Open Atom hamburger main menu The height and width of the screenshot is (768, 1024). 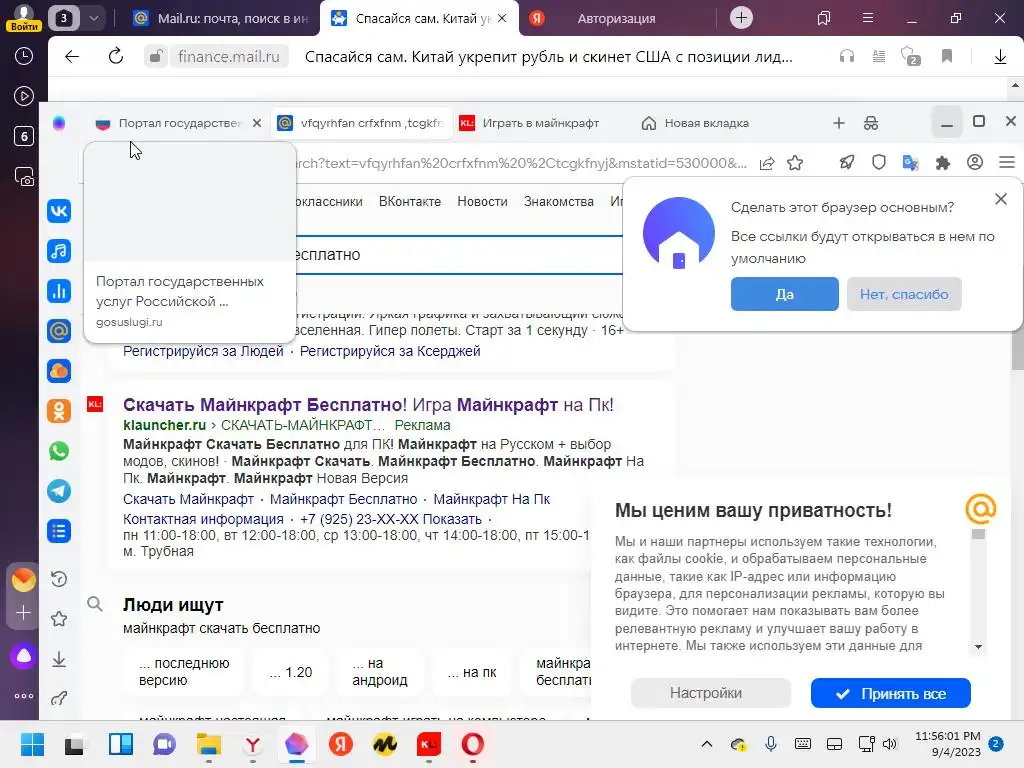coord(1007,163)
